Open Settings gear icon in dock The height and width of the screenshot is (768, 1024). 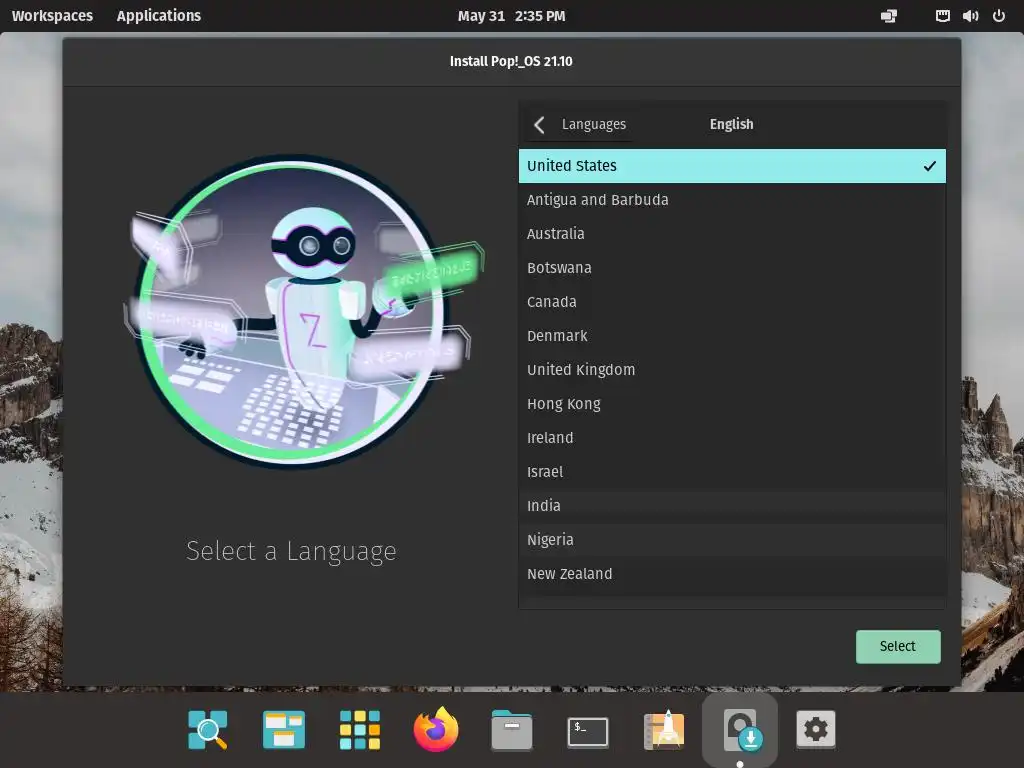pos(816,729)
